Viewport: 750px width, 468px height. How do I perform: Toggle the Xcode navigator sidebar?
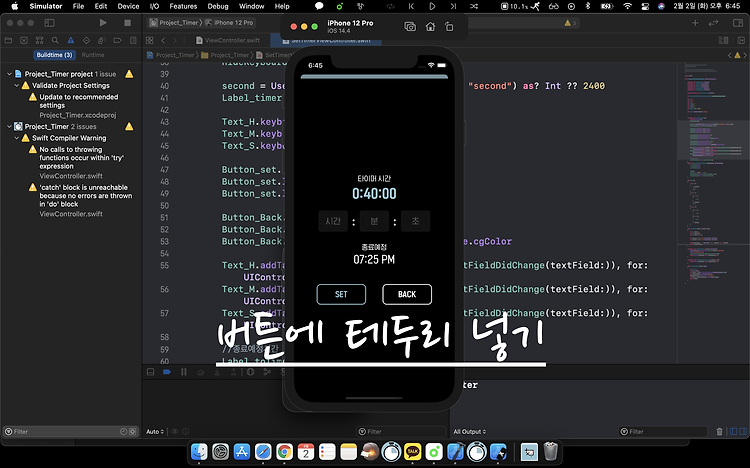click(49, 22)
